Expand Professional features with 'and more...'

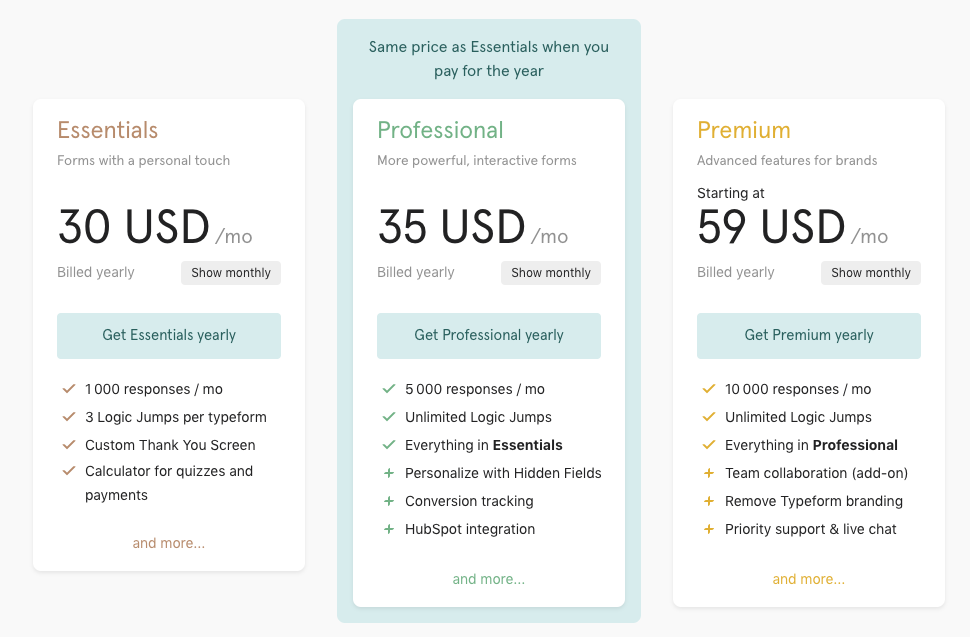click(489, 579)
